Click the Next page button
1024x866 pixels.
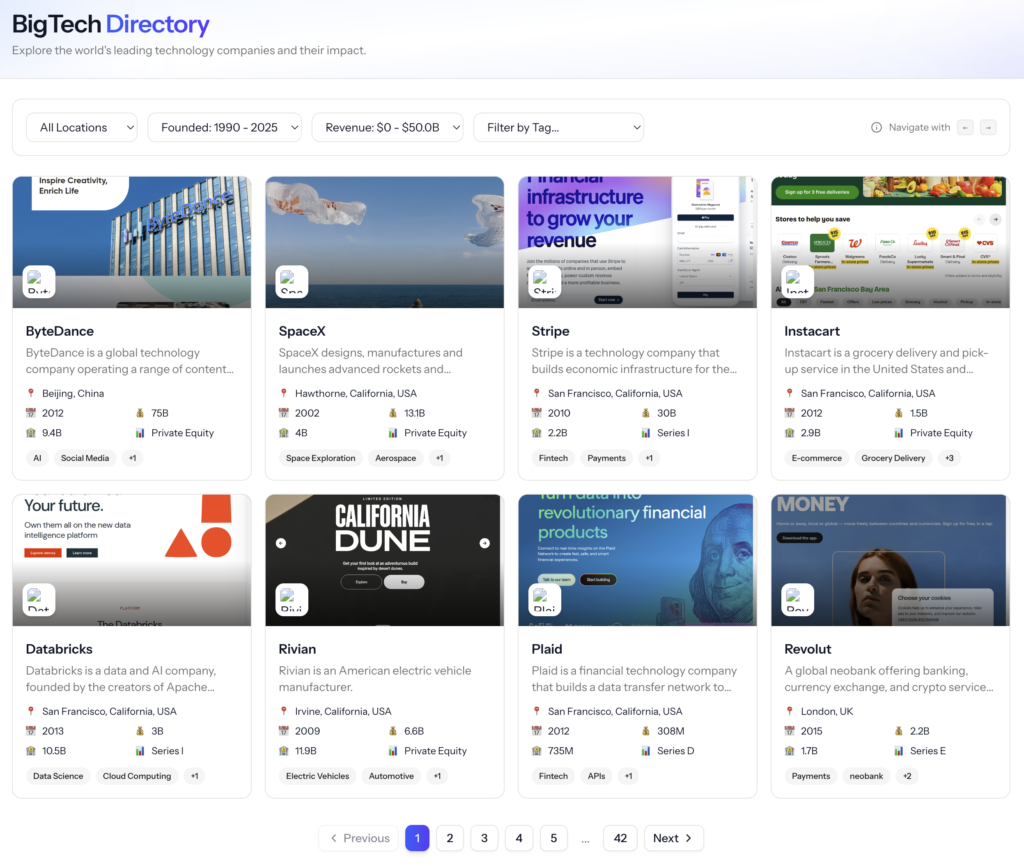click(673, 838)
